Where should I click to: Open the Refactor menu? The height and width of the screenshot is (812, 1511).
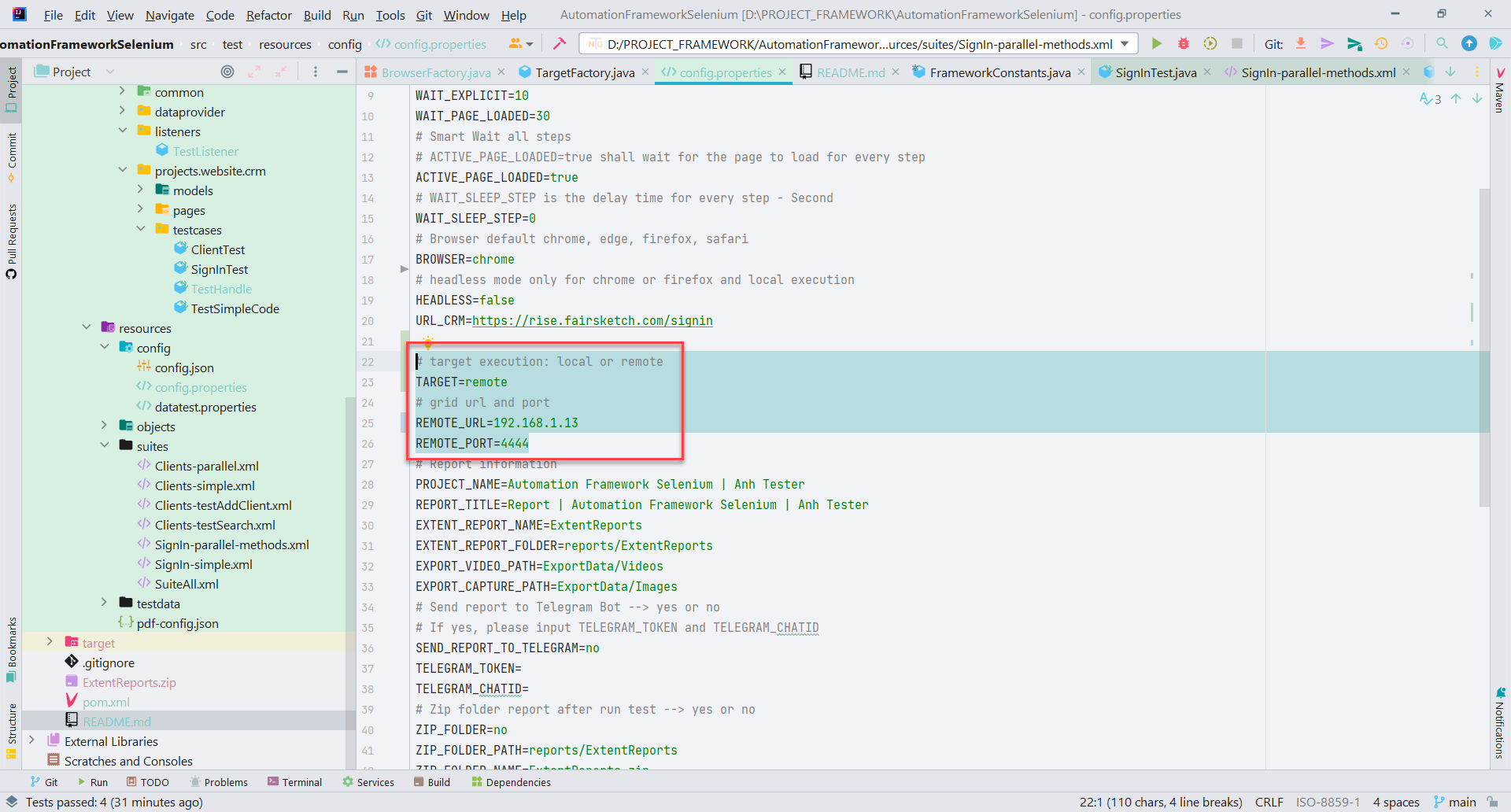click(x=268, y=15)
